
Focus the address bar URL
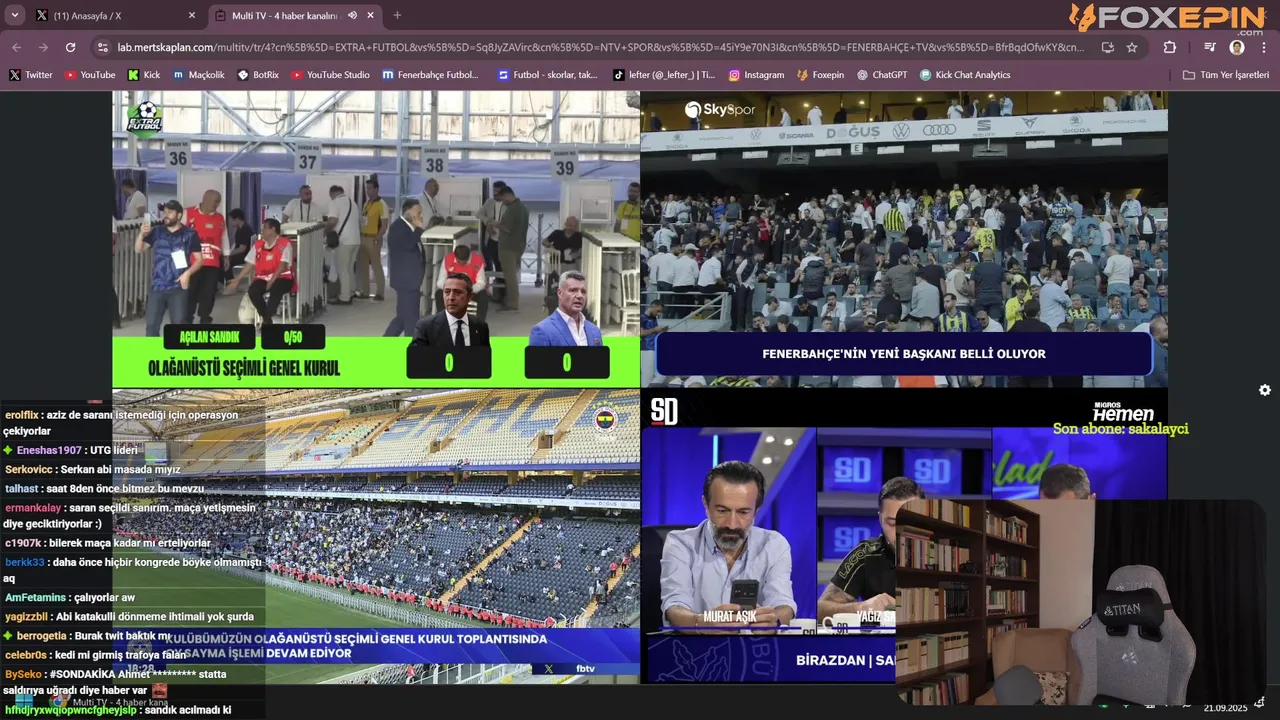[x=600, y=47]
